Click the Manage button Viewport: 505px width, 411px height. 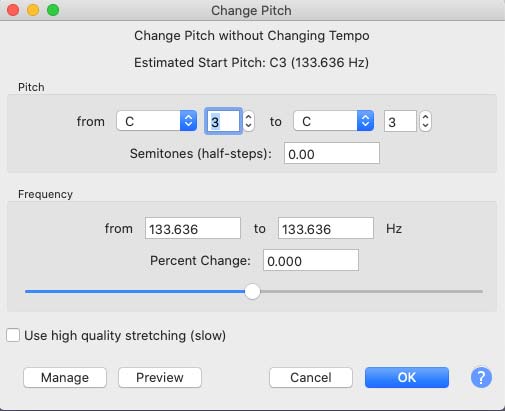click(65, 378)
